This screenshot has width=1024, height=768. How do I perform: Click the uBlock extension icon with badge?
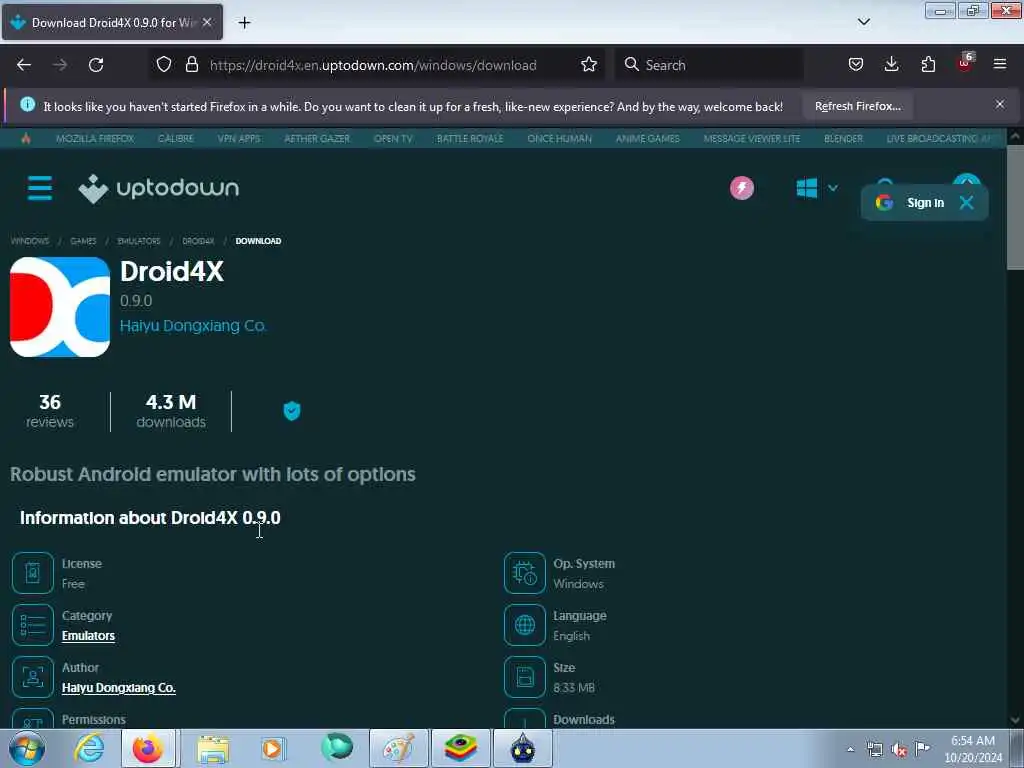(x=965, y=63)
